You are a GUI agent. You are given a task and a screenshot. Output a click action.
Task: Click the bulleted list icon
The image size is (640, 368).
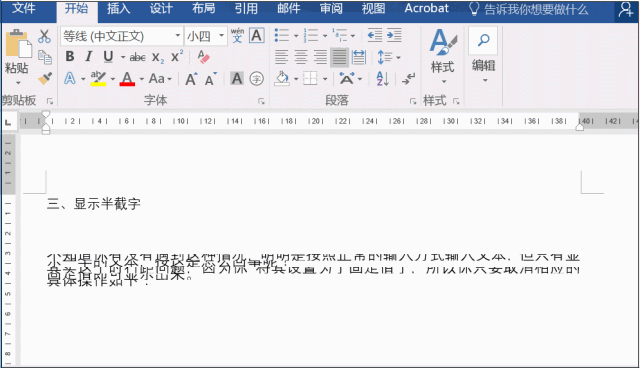[x=282, y=35]
